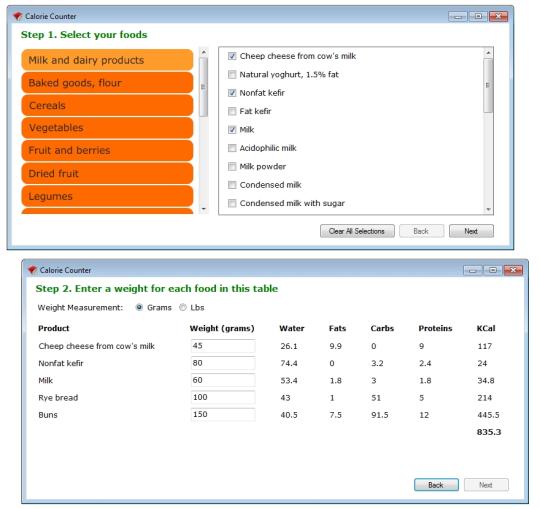Viewport: 540px width, 509px height.
Task: Minimize the Step 1 window
Action: 458,16
